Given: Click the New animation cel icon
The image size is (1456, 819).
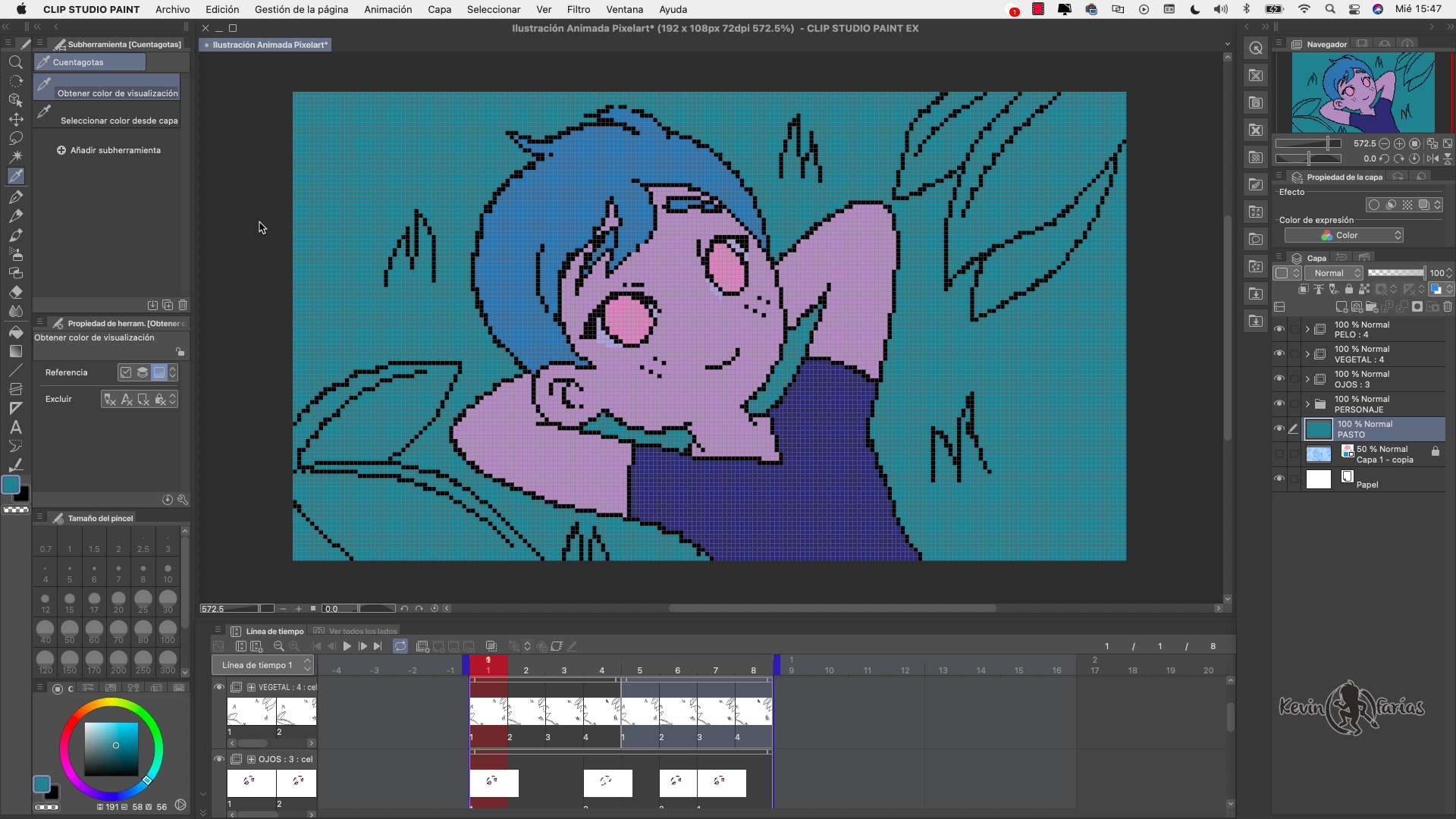Looking at the screenshot, I should 422,646.
